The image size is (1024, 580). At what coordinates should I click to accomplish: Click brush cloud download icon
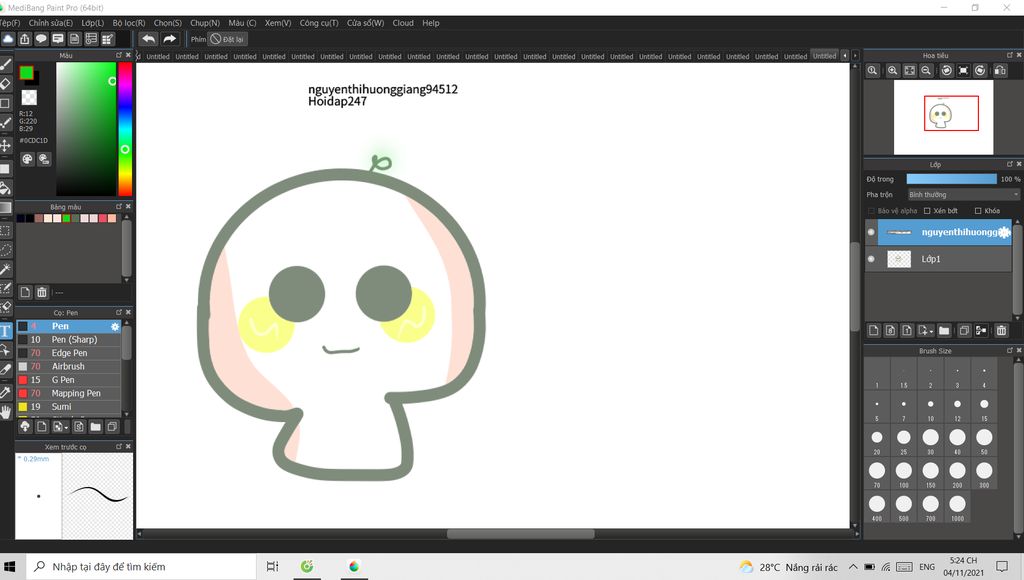25,427
